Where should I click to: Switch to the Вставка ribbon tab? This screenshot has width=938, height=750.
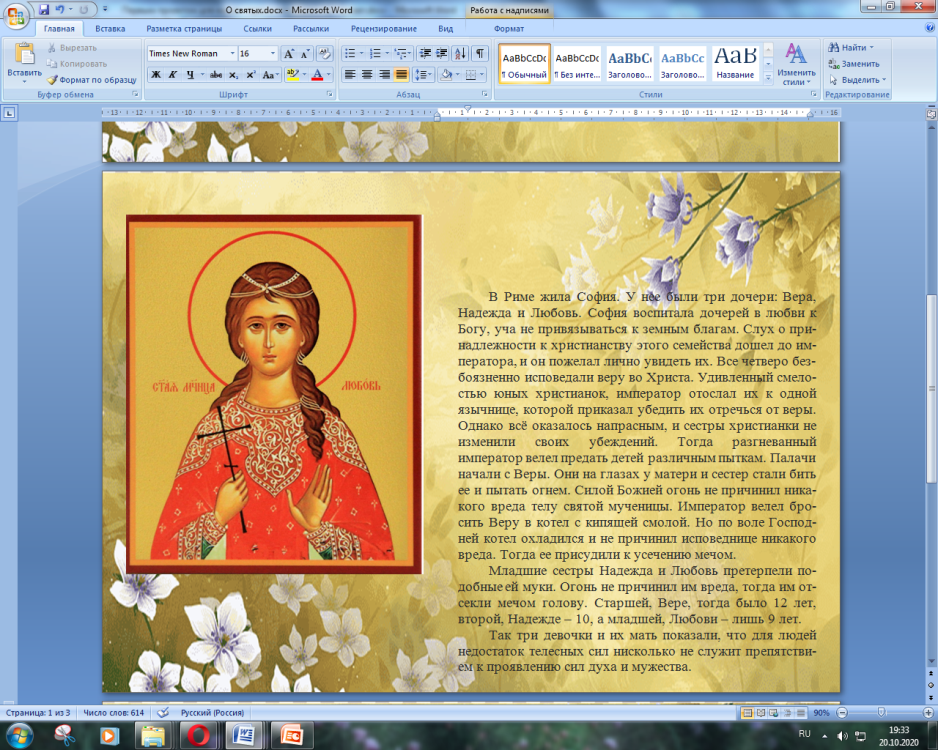pyautogui.click(x=110, y=29)
